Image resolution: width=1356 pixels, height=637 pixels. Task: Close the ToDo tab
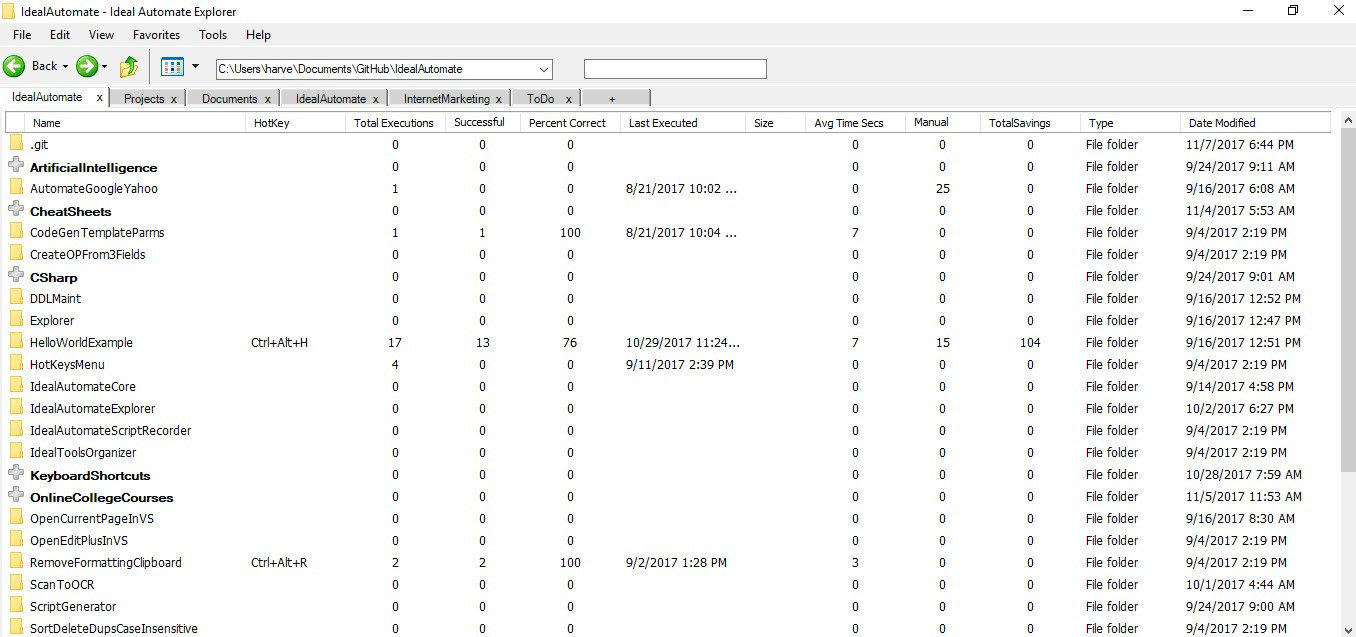(x=568, y=99)
